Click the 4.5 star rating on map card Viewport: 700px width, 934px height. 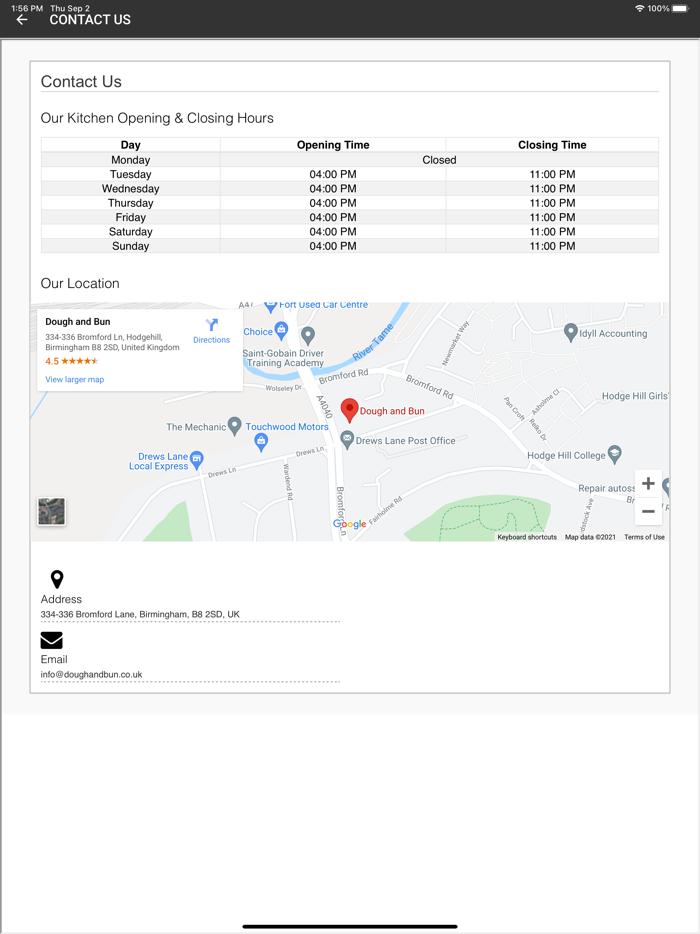[71, 361]
